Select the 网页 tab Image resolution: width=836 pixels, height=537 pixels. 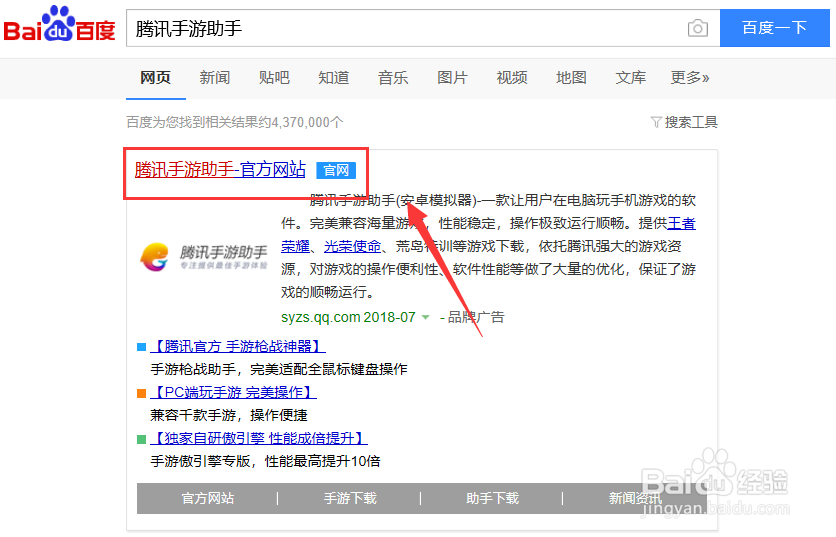click(x=155, y=78)
